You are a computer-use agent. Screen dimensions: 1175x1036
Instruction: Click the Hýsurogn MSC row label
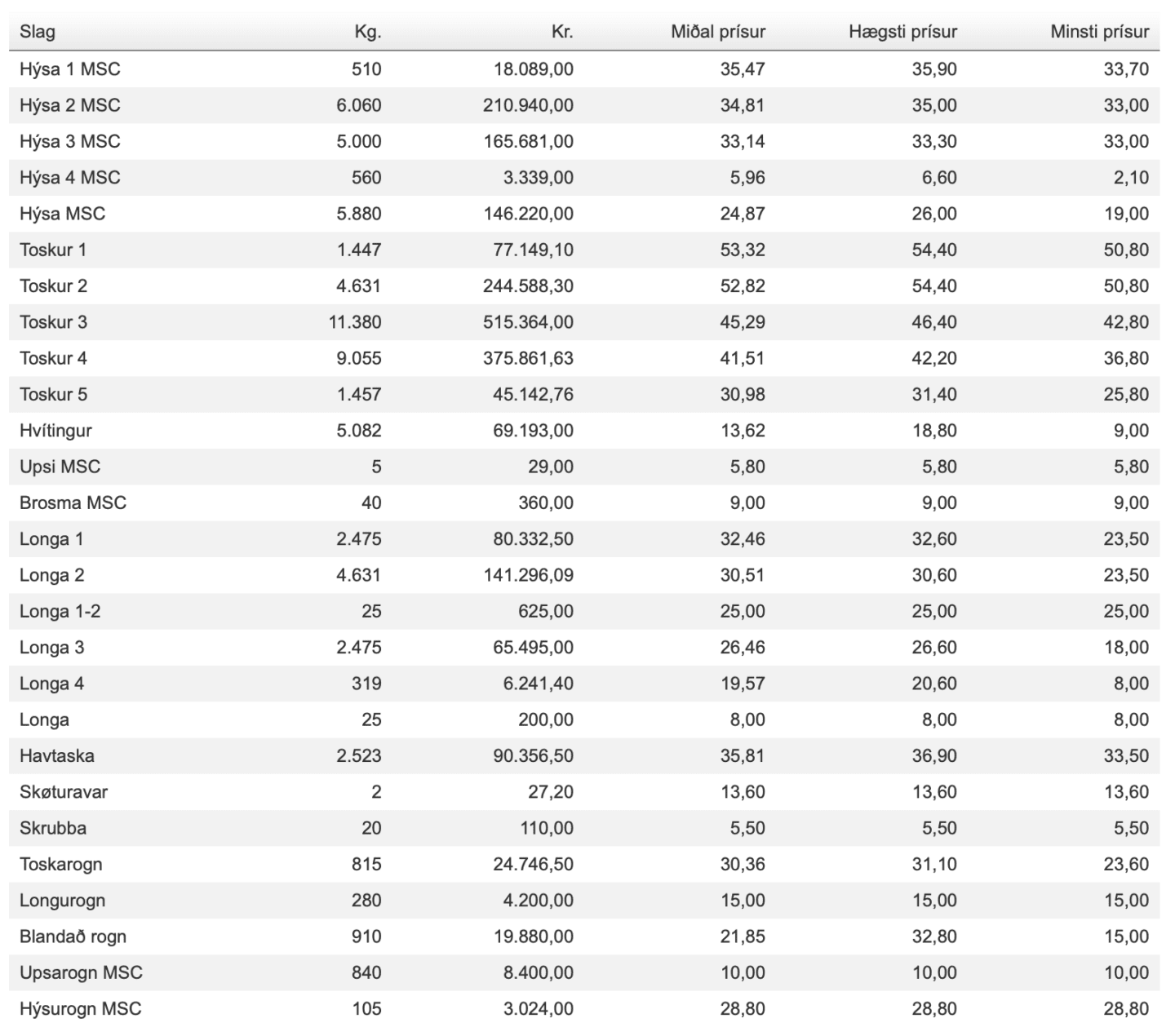(x=80, y=1008)
